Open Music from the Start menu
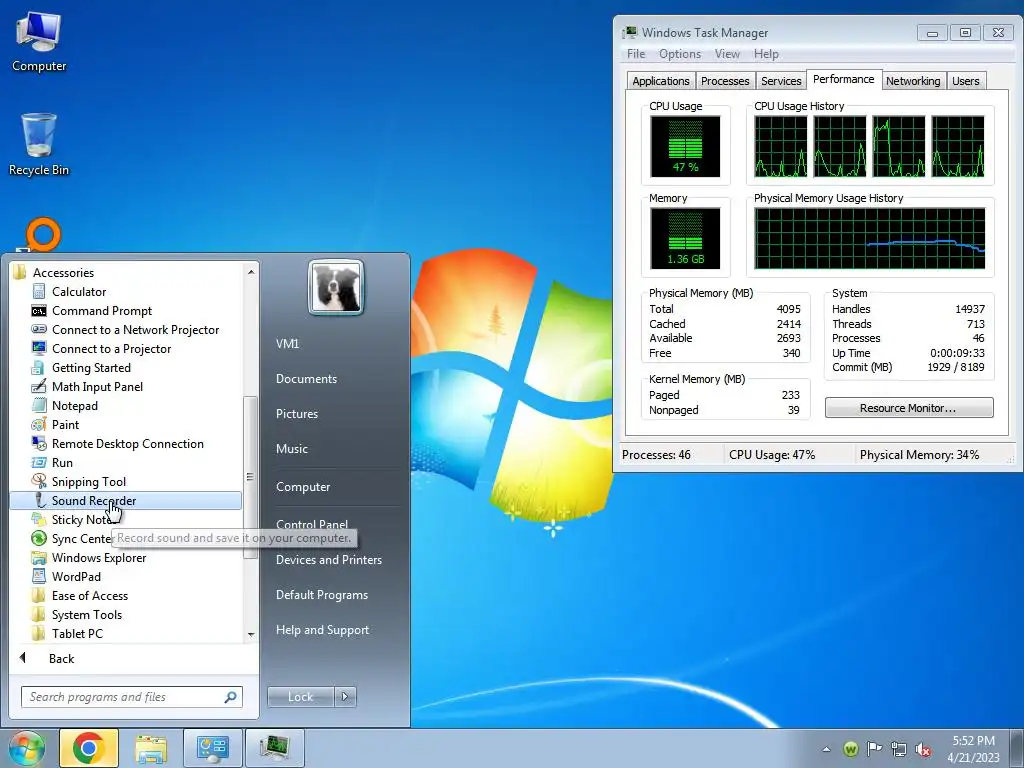This screenshot has width=1024, height=768. (x=292, y=449)
